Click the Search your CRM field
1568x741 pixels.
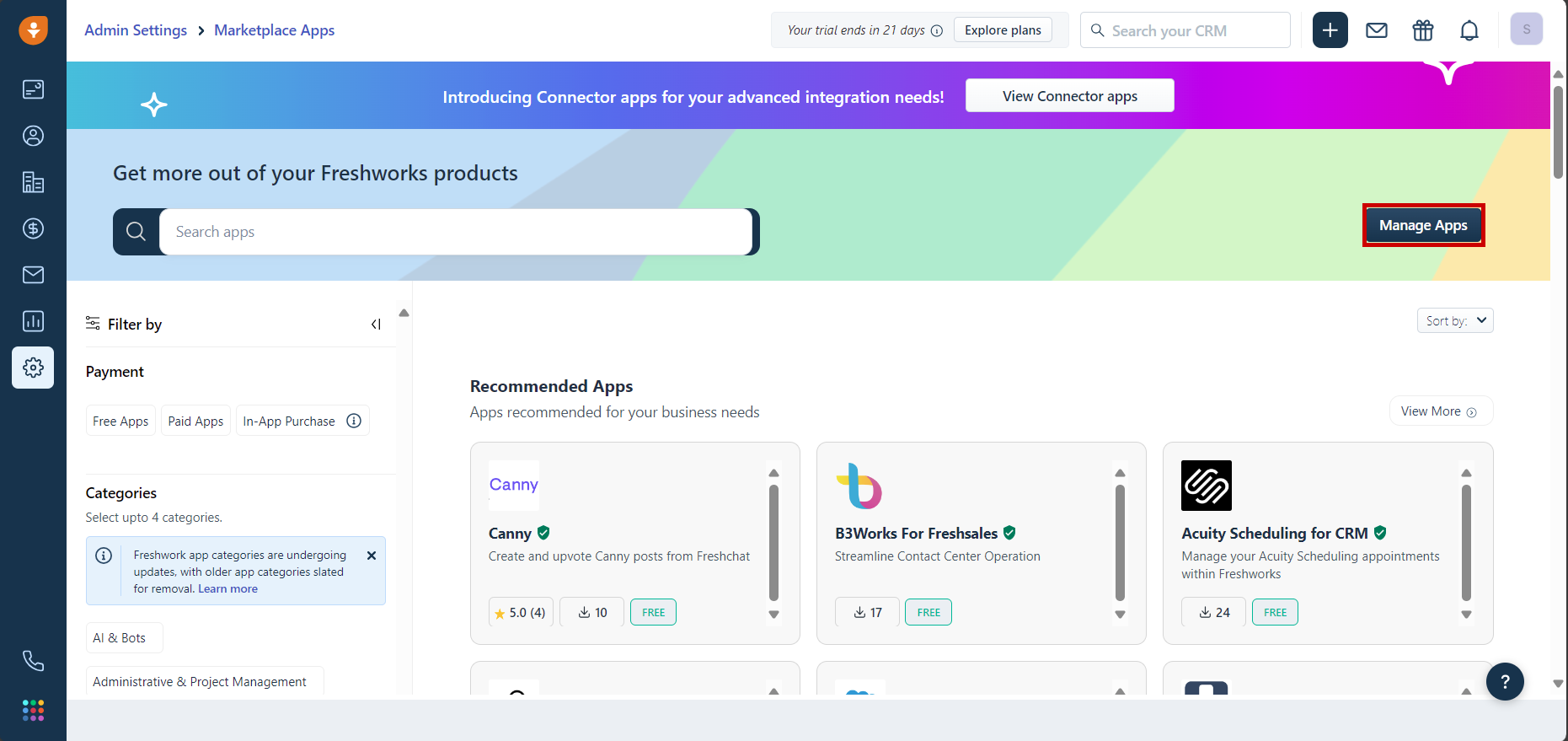click(1185, 30)
